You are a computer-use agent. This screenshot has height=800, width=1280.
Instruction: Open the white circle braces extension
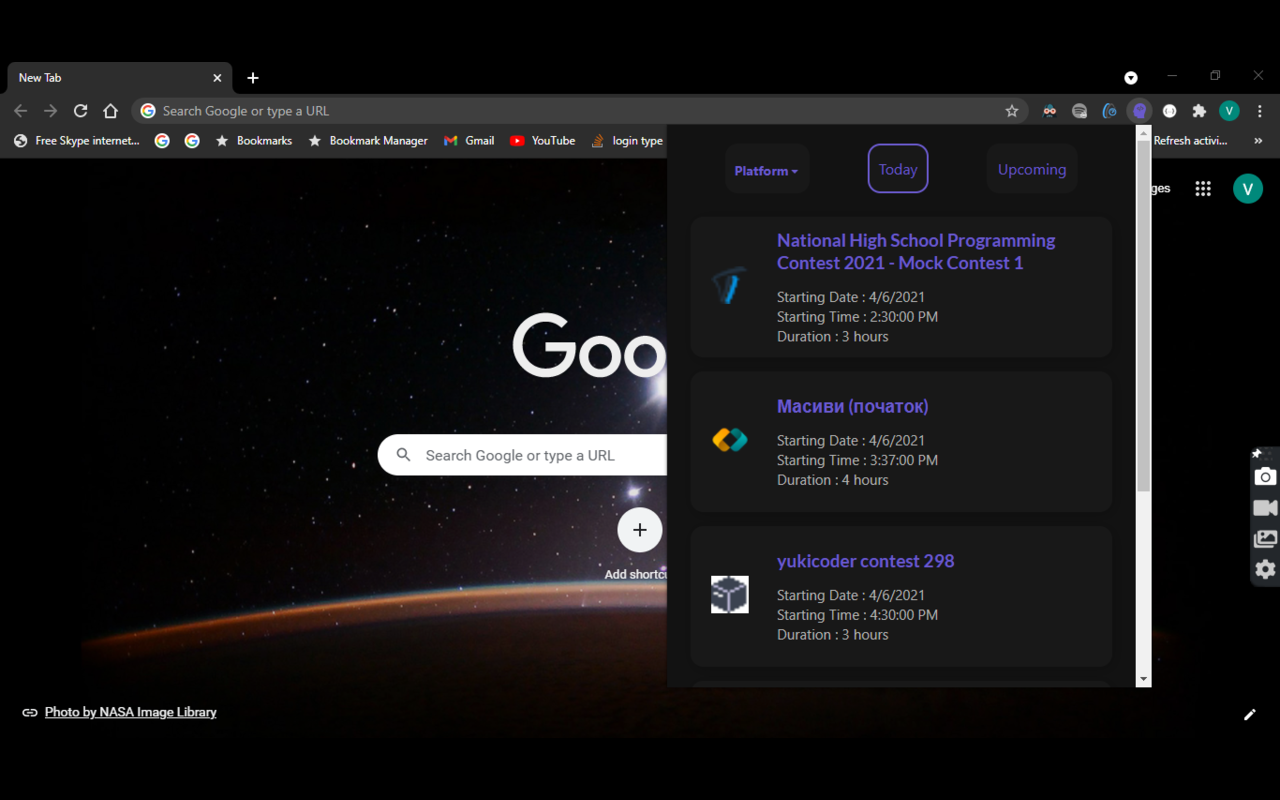(1169, 111)
